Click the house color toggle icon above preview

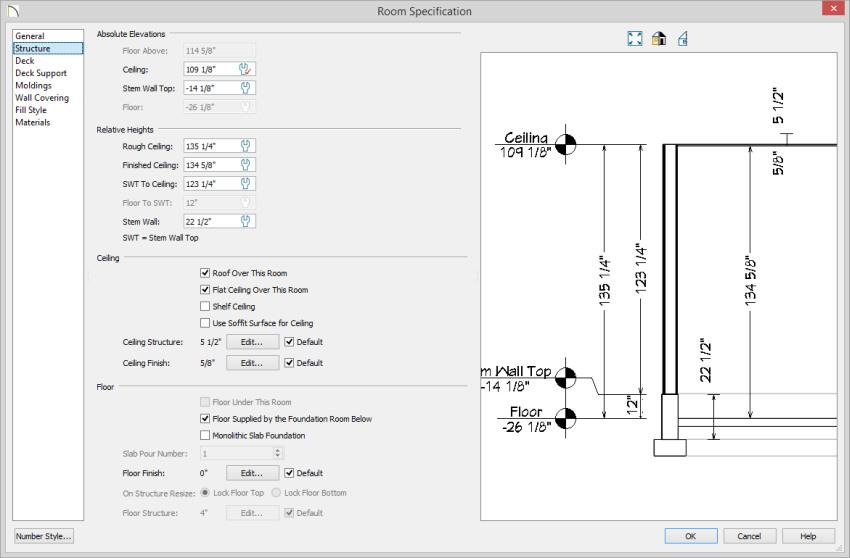pos(659,39)
